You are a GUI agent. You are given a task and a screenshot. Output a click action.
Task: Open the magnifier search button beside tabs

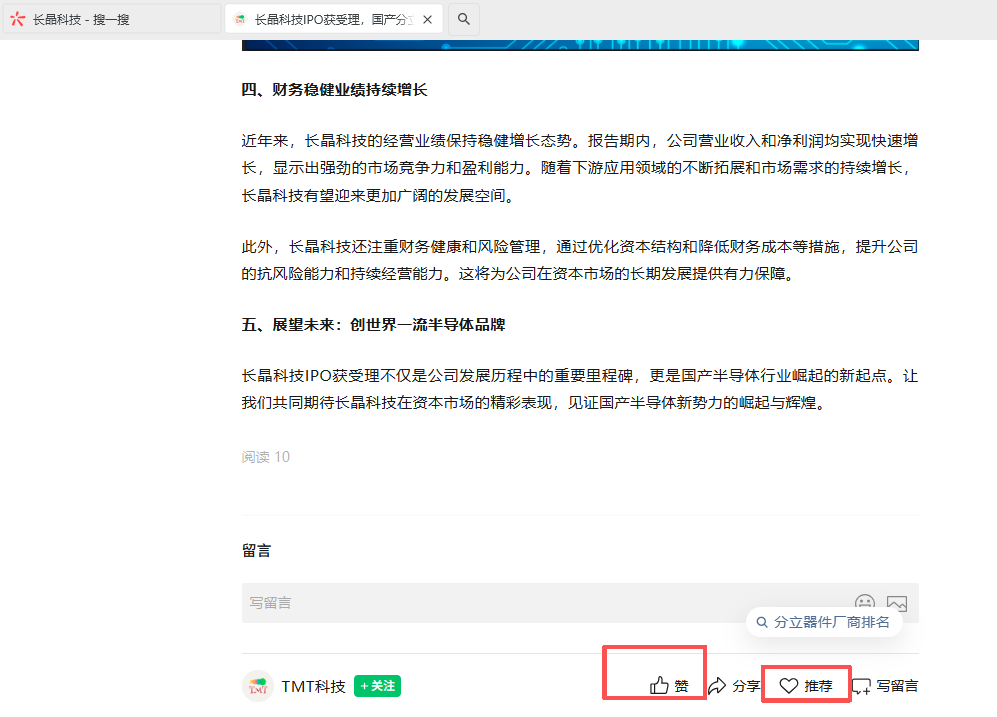tap(464, 19)
